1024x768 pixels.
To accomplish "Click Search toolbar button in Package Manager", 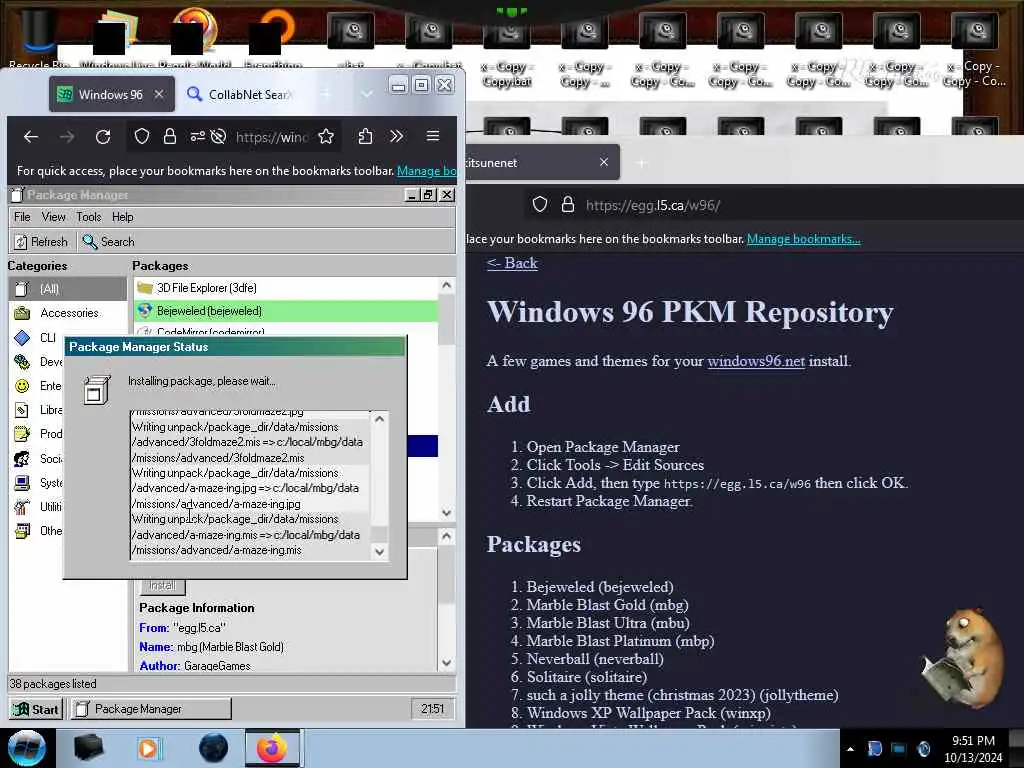I will coord(108,242).
